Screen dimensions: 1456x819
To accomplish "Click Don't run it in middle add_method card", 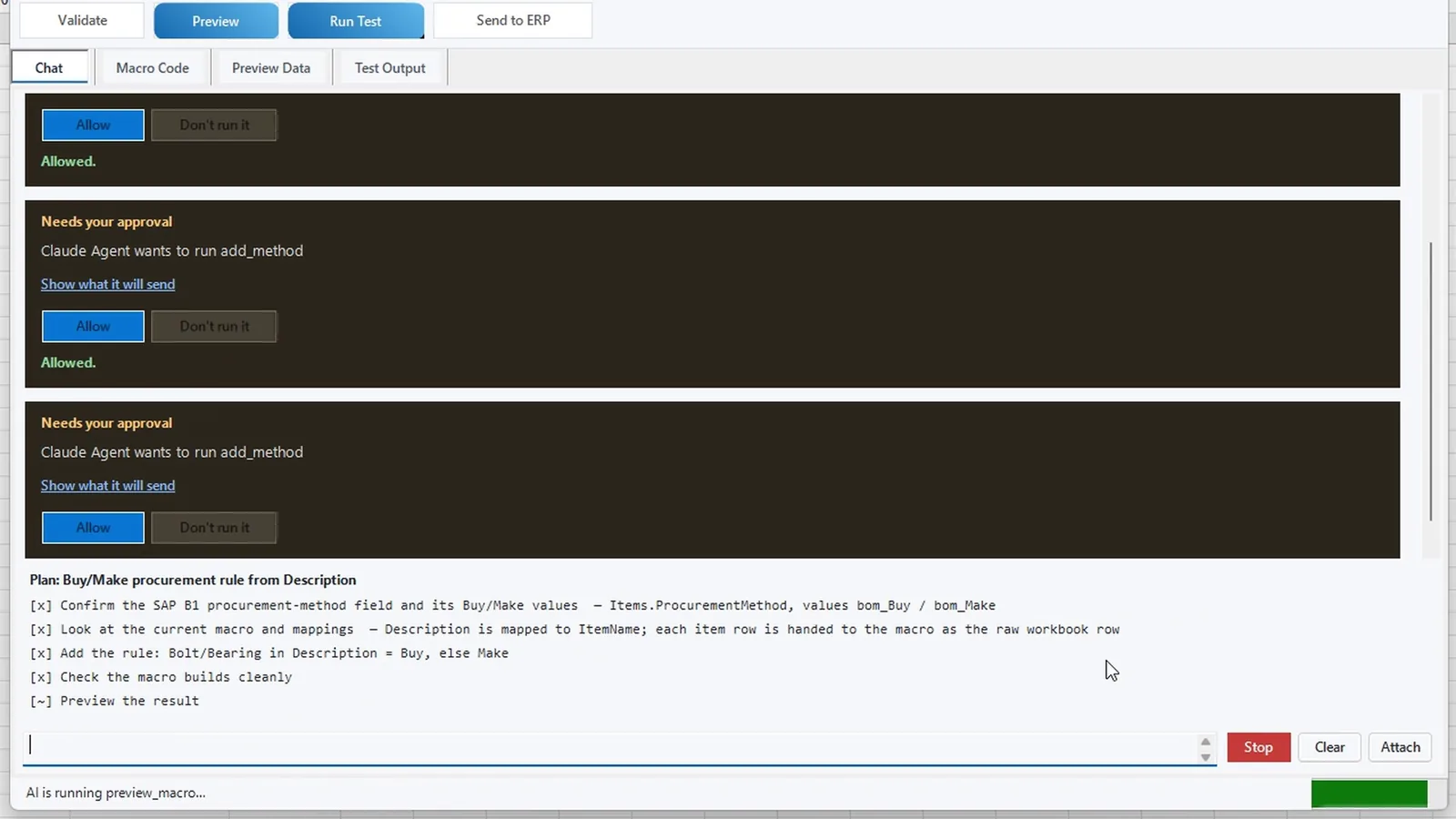I will (x=214, y=326).
